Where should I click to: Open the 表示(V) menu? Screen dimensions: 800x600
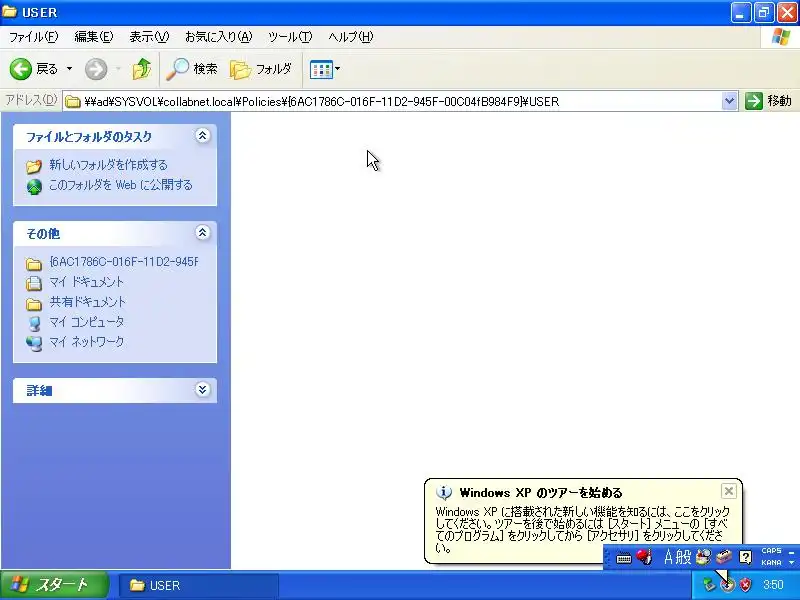tap(149, 37)
